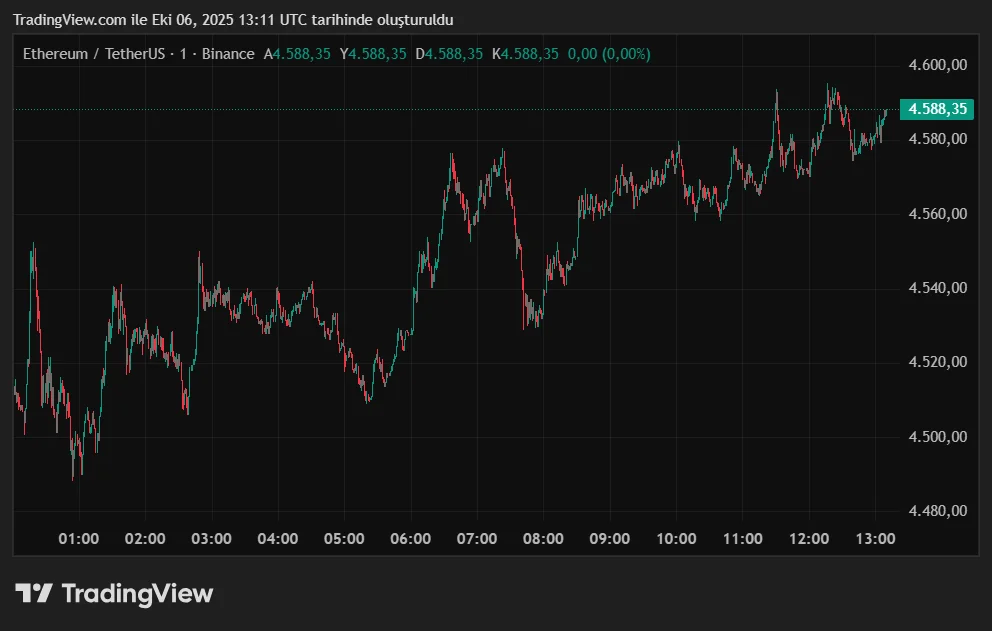Select the Binance exchange label
Viewport: 992px width, 631px height.
[x=228, y=54]
